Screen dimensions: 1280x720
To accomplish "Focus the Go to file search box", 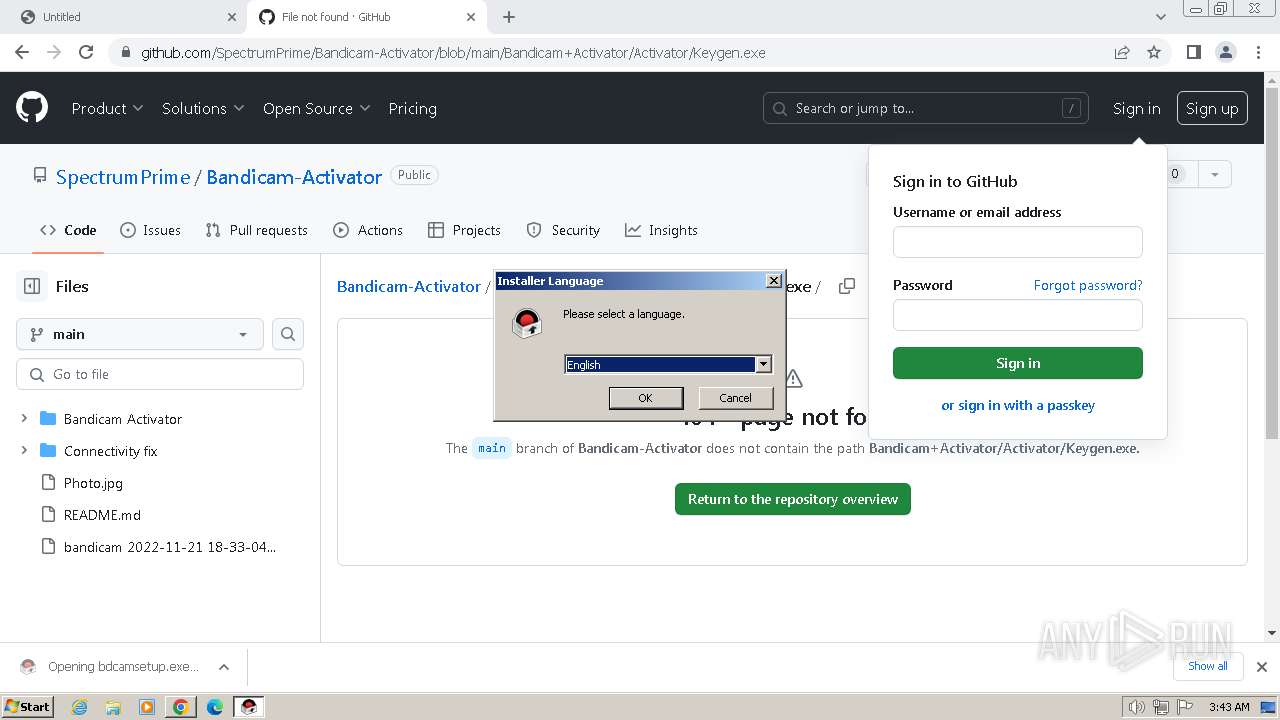I will coord(160,374).
